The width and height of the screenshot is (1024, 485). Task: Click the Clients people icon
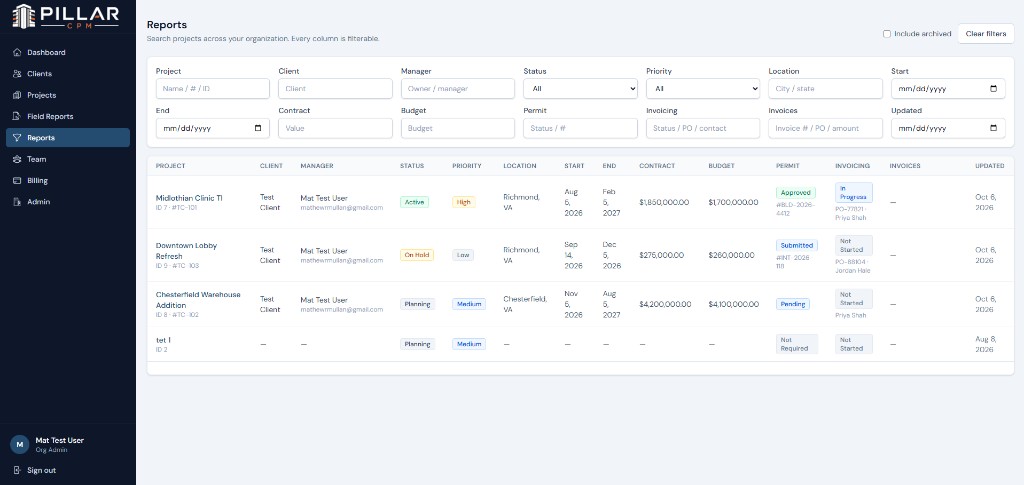[17, 74]
